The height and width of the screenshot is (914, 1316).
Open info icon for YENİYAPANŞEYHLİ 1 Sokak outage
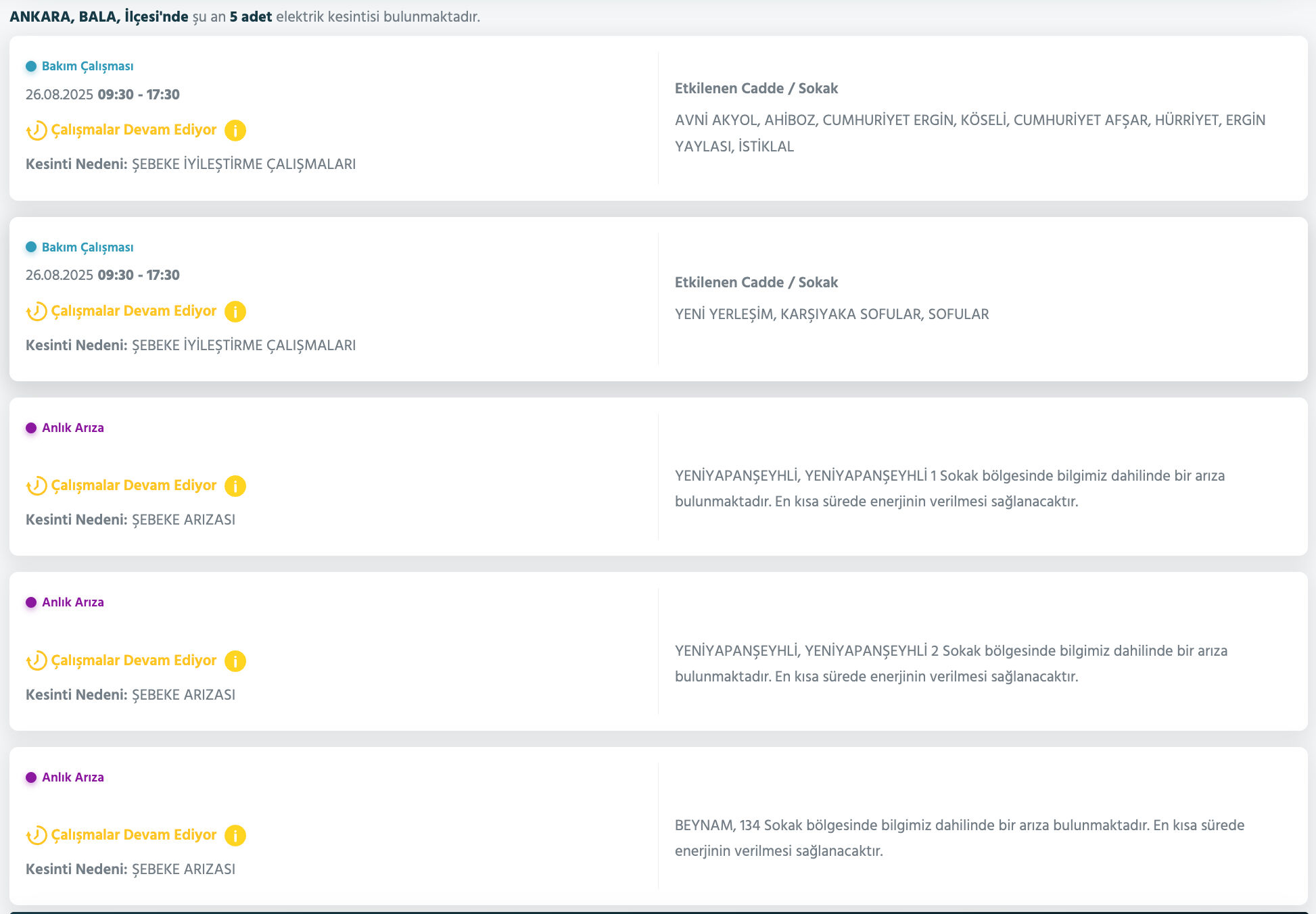click(x=235, y=486)
